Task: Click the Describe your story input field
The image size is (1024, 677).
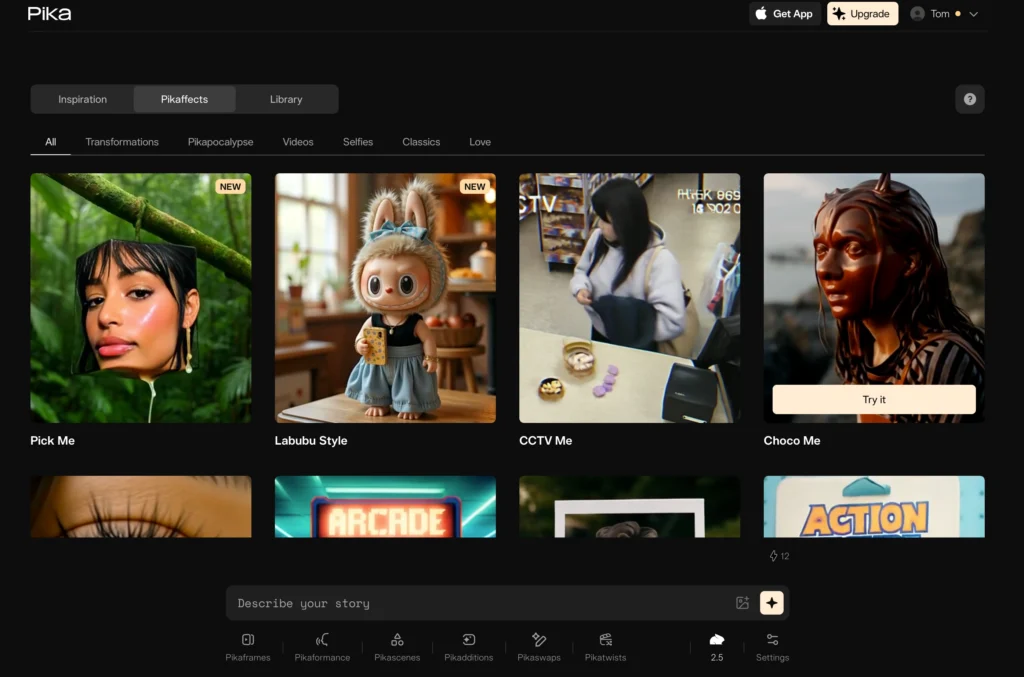Action: 480,603
